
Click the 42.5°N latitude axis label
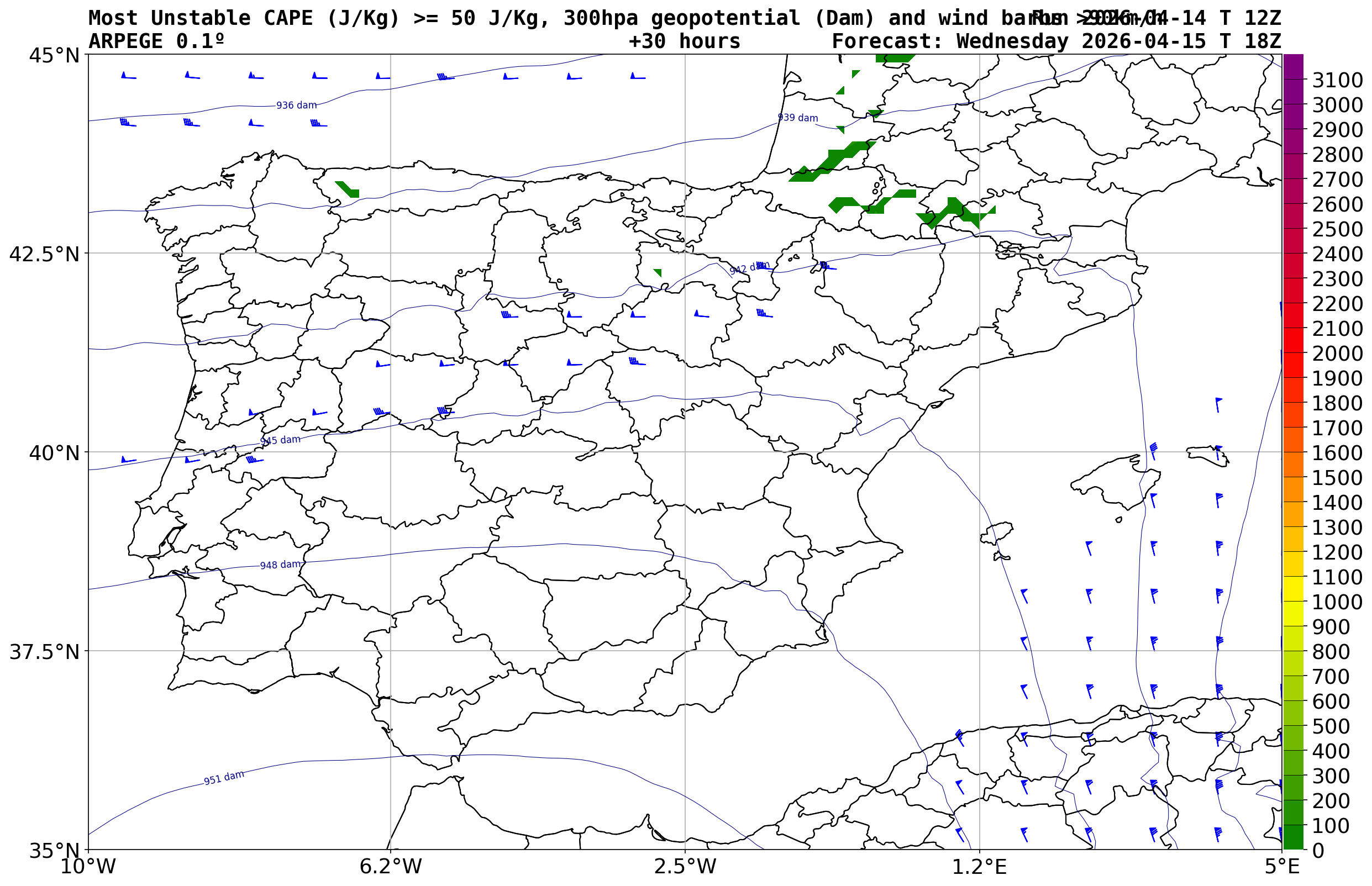click(44, 254)
